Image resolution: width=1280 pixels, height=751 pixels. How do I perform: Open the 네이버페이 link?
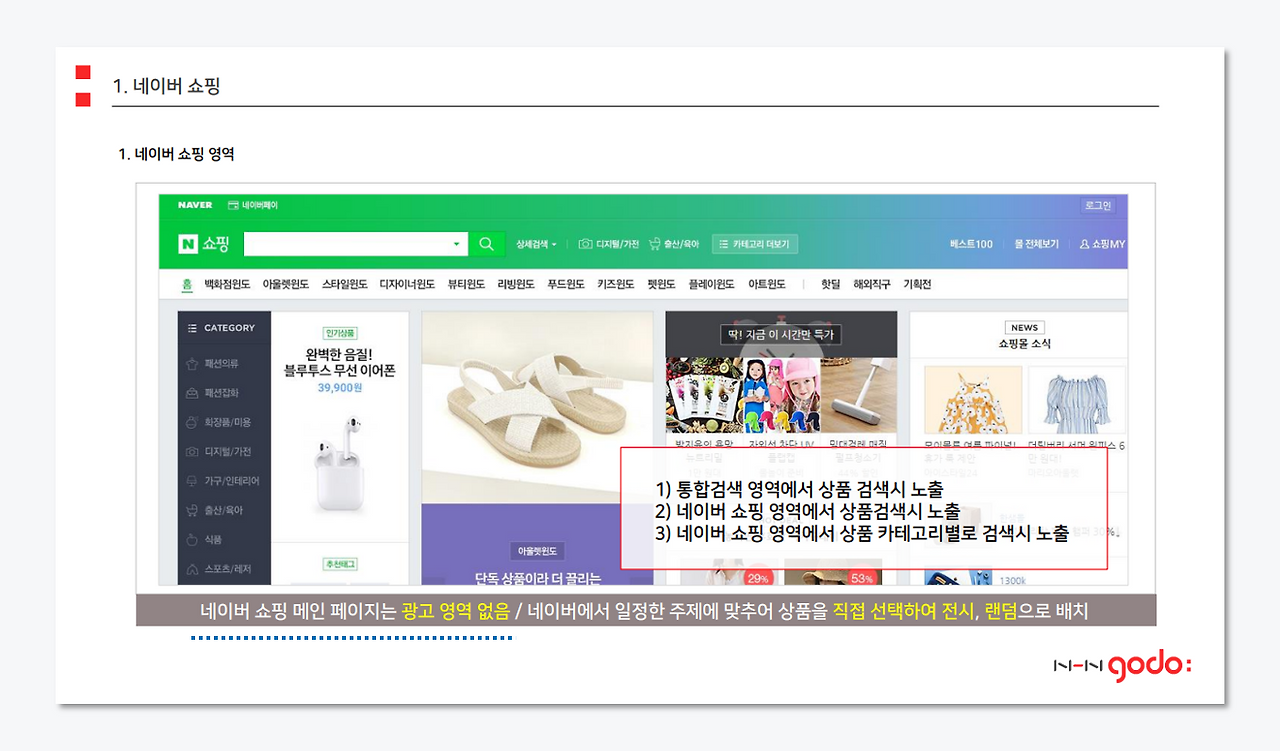253,205
